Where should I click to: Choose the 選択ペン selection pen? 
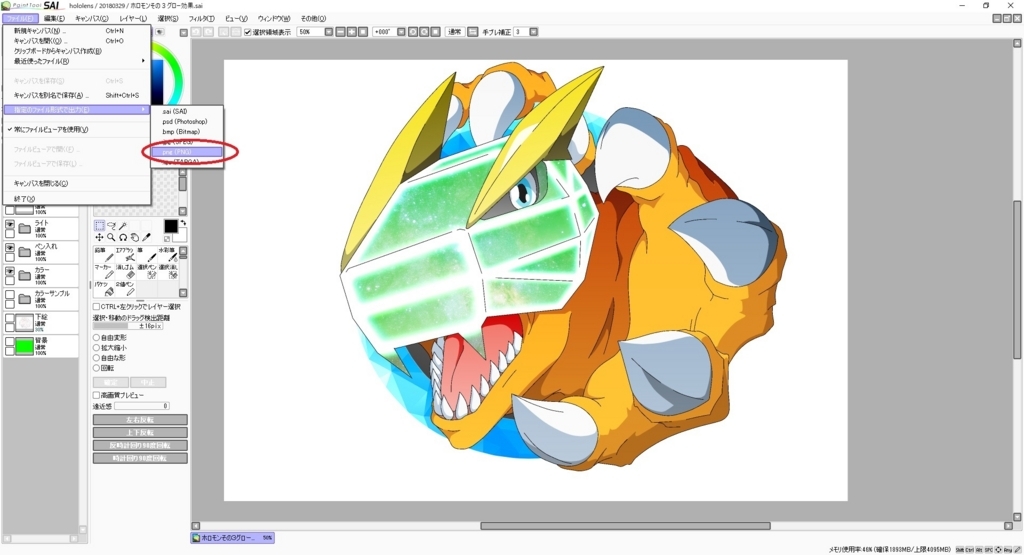146,272
